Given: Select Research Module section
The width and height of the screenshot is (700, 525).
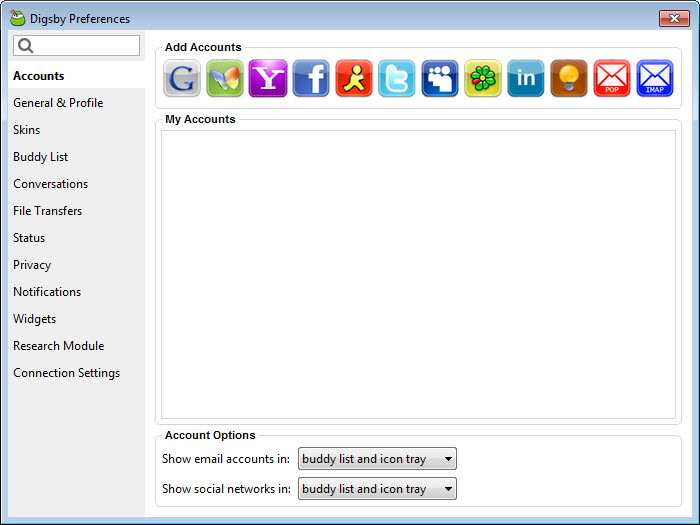Looking at the screenshot, I should coord(76,346).
